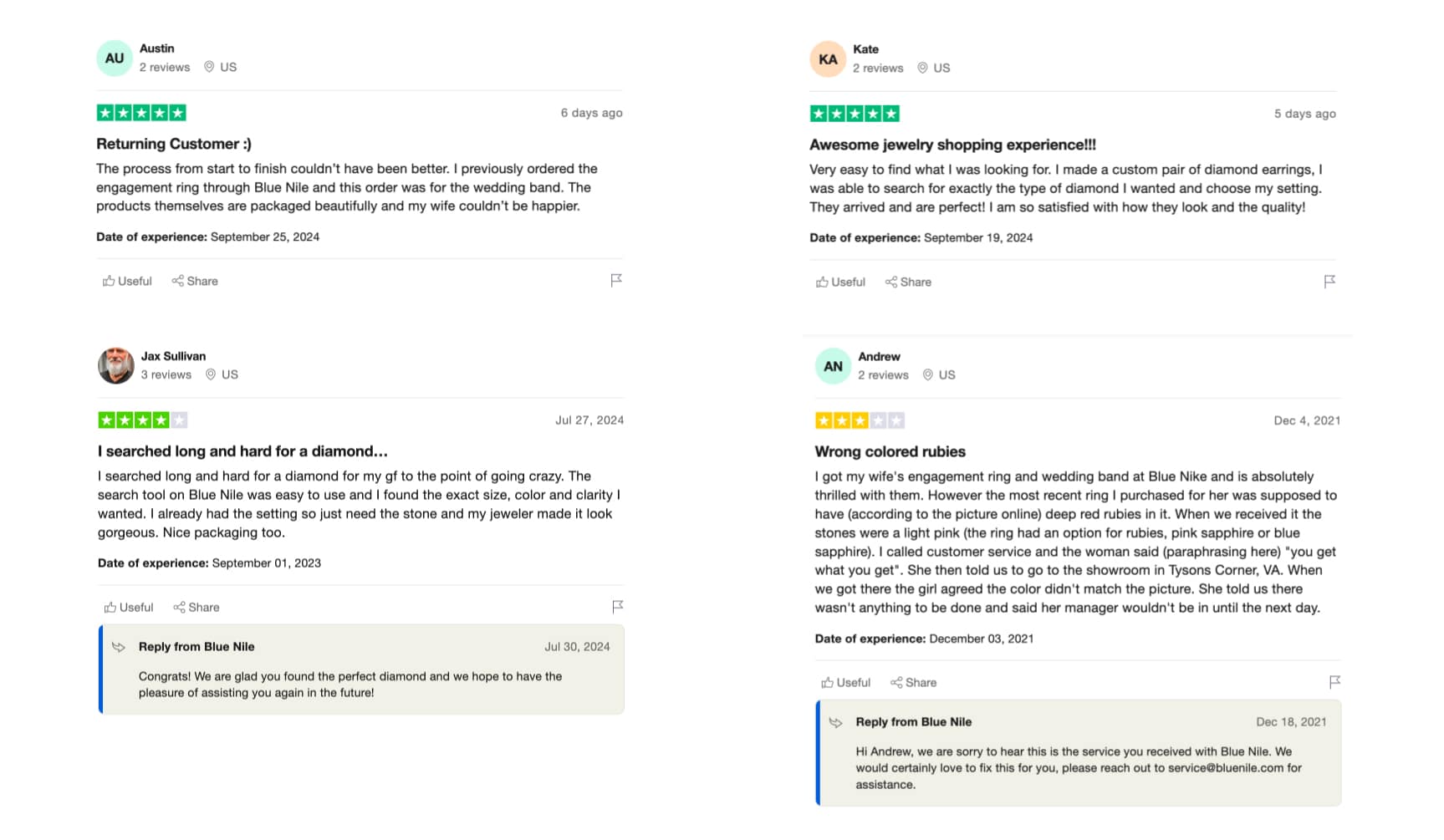View Jax Sullivan's 3 reviews

click(166, 374)
